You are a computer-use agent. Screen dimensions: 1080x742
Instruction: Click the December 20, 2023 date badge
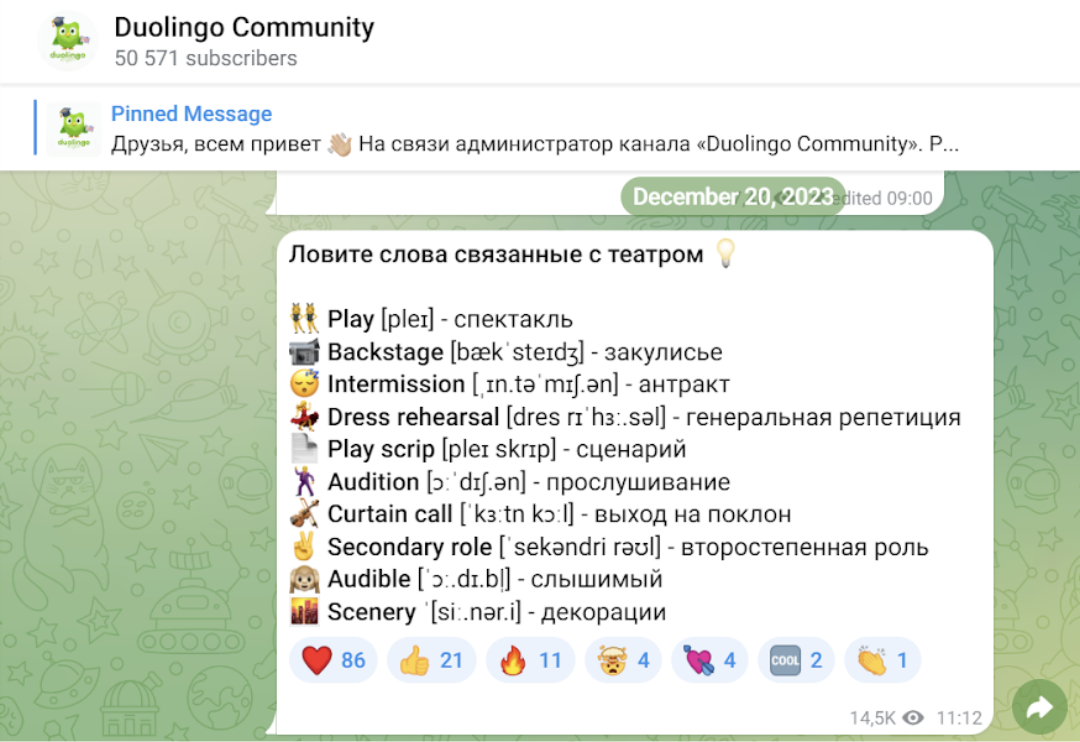pyautogui.click(x=733, y=197)
